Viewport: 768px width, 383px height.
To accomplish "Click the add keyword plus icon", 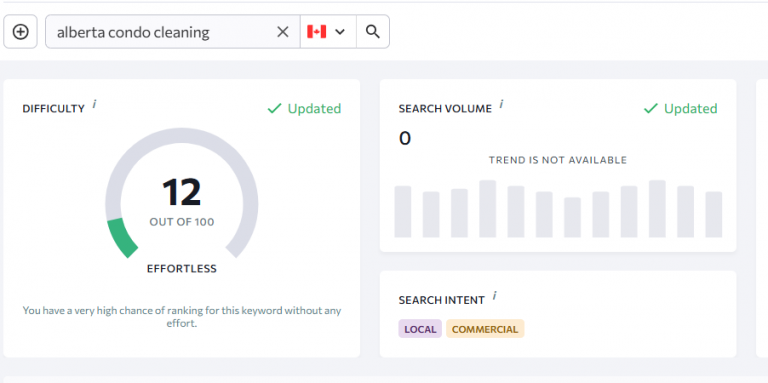I will coord(21,32).
